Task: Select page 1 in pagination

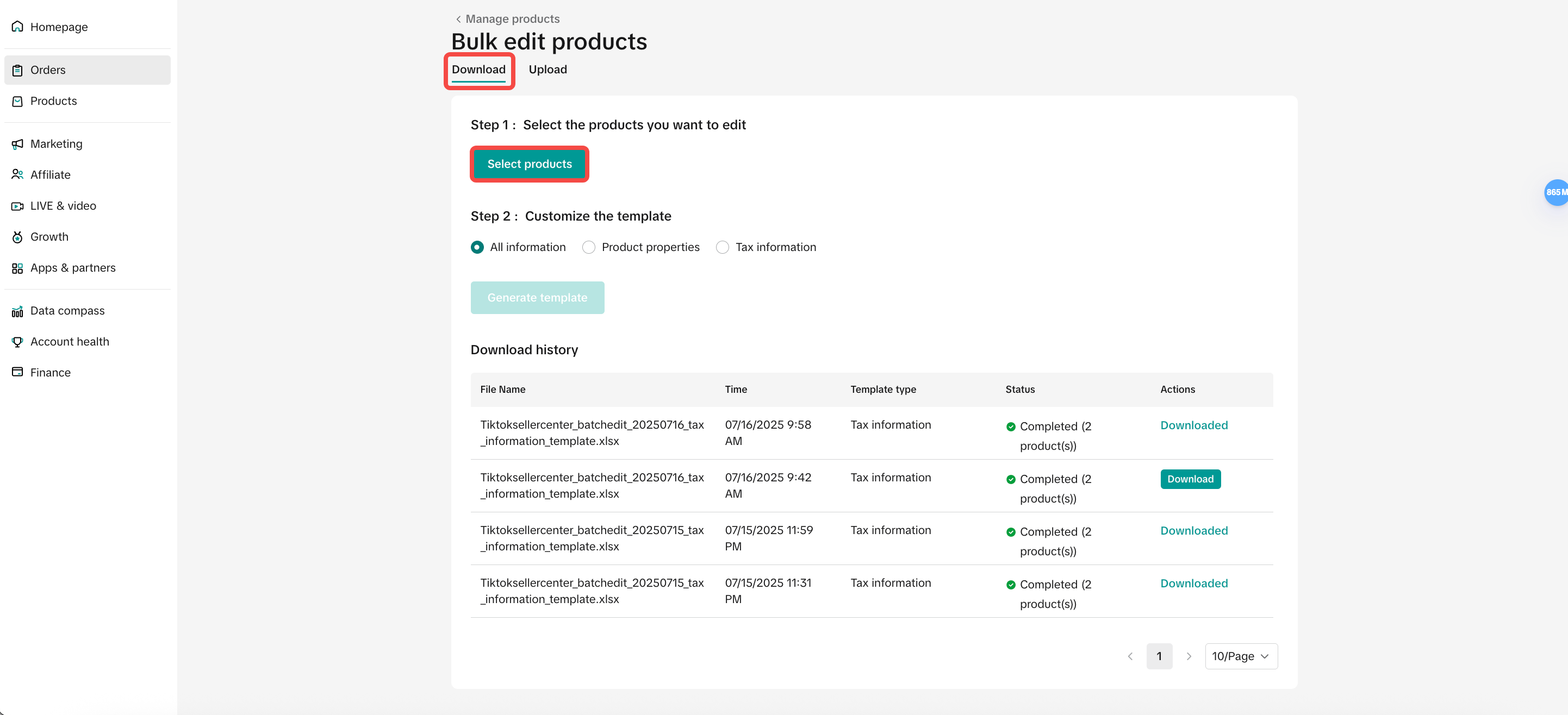Action: pos(1159,656)
